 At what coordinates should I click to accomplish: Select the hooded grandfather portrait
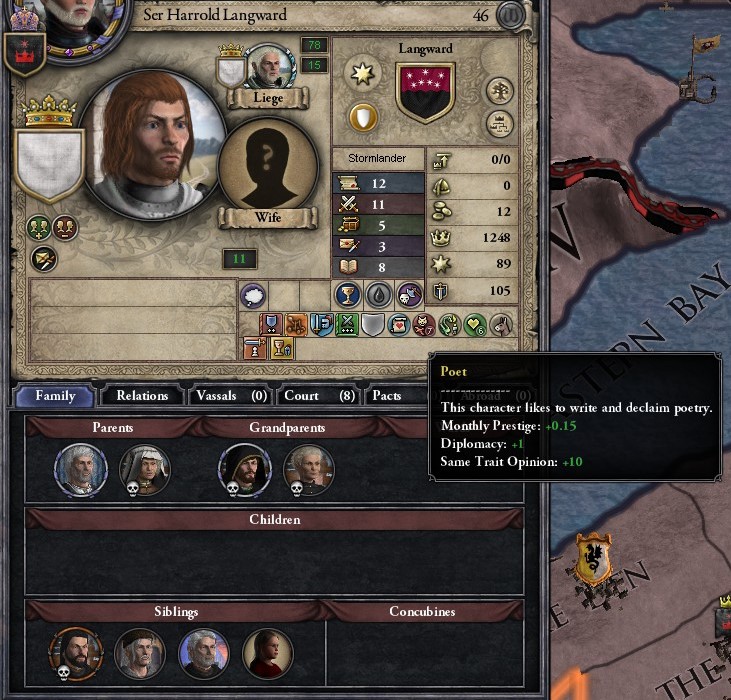(244, 470)
